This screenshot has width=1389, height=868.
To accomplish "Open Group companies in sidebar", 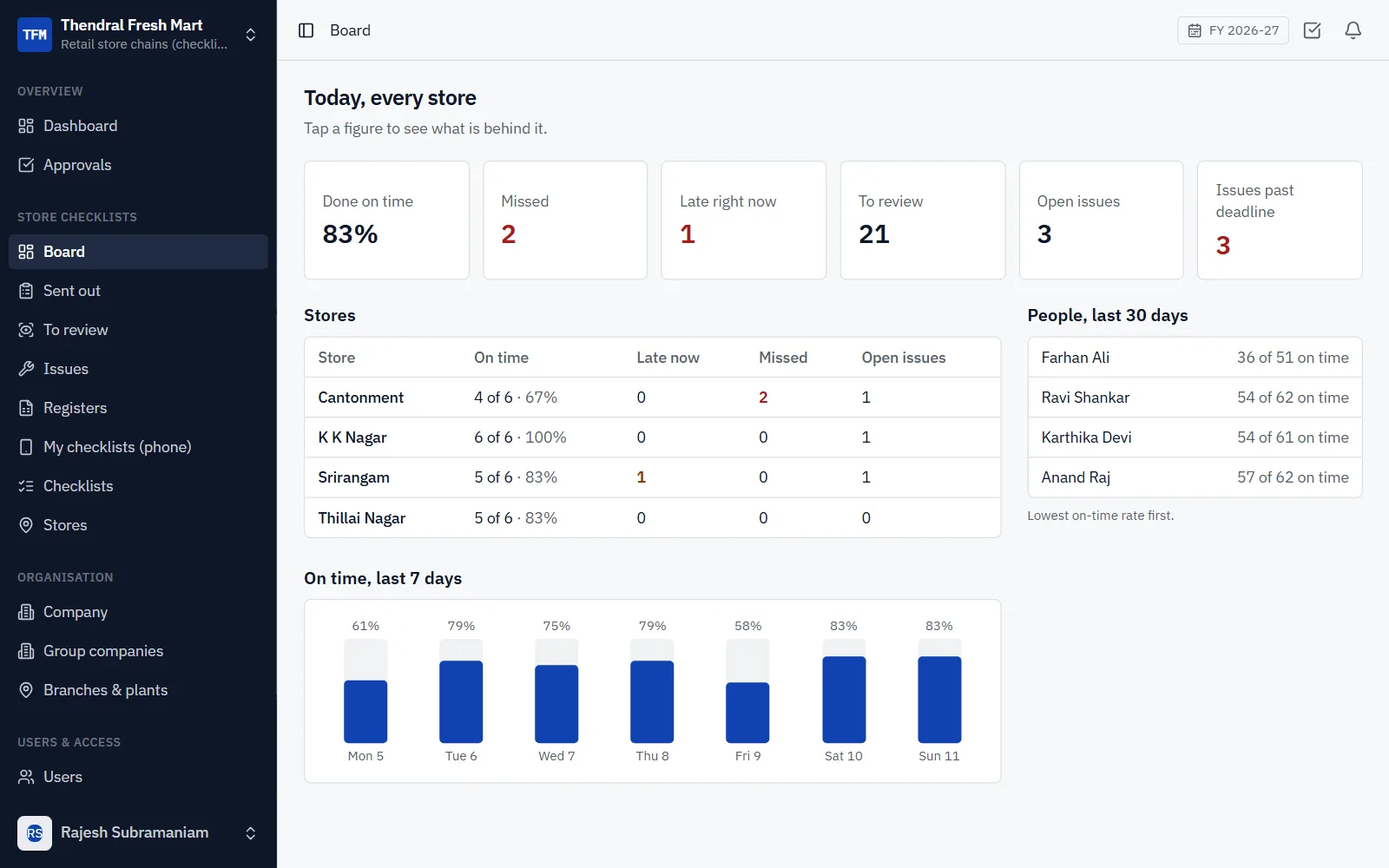I will pyautogui.click(x=138, y=651).
